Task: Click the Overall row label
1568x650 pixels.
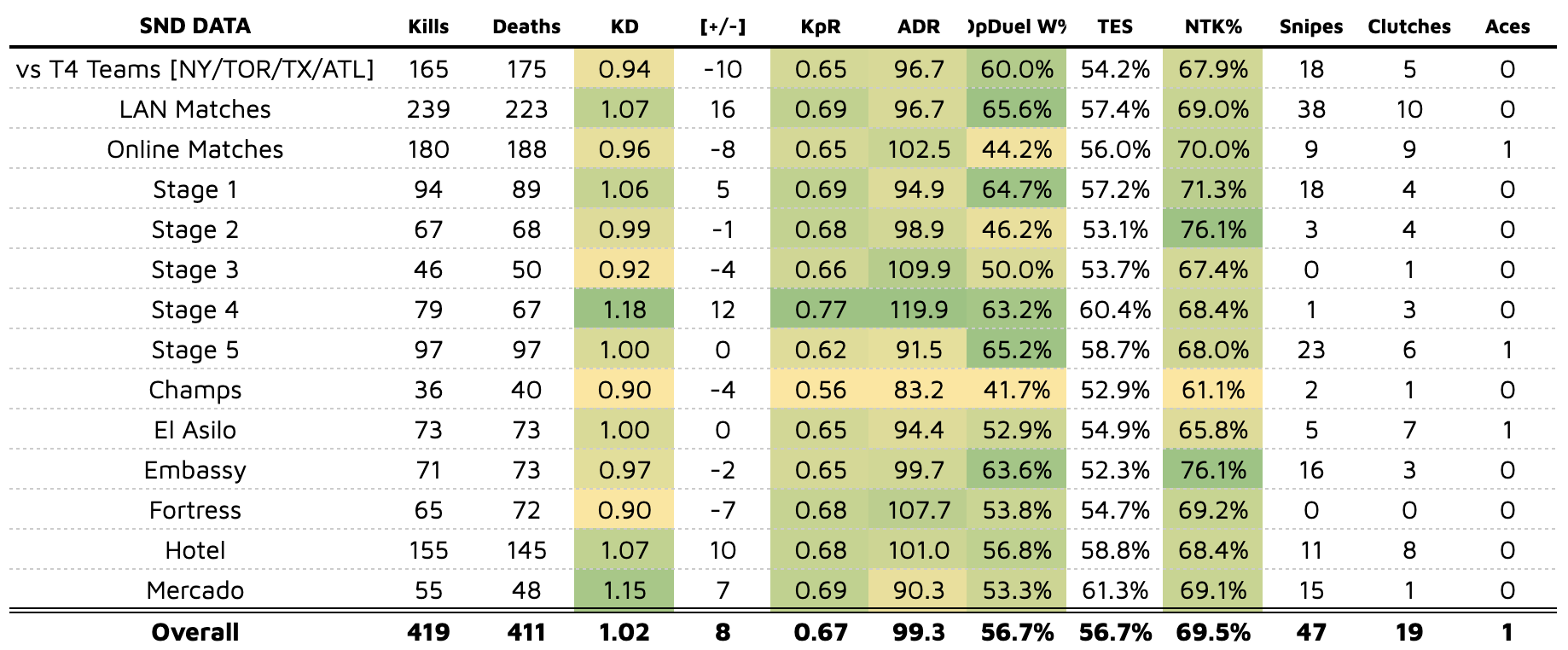Action: (195, 632)
